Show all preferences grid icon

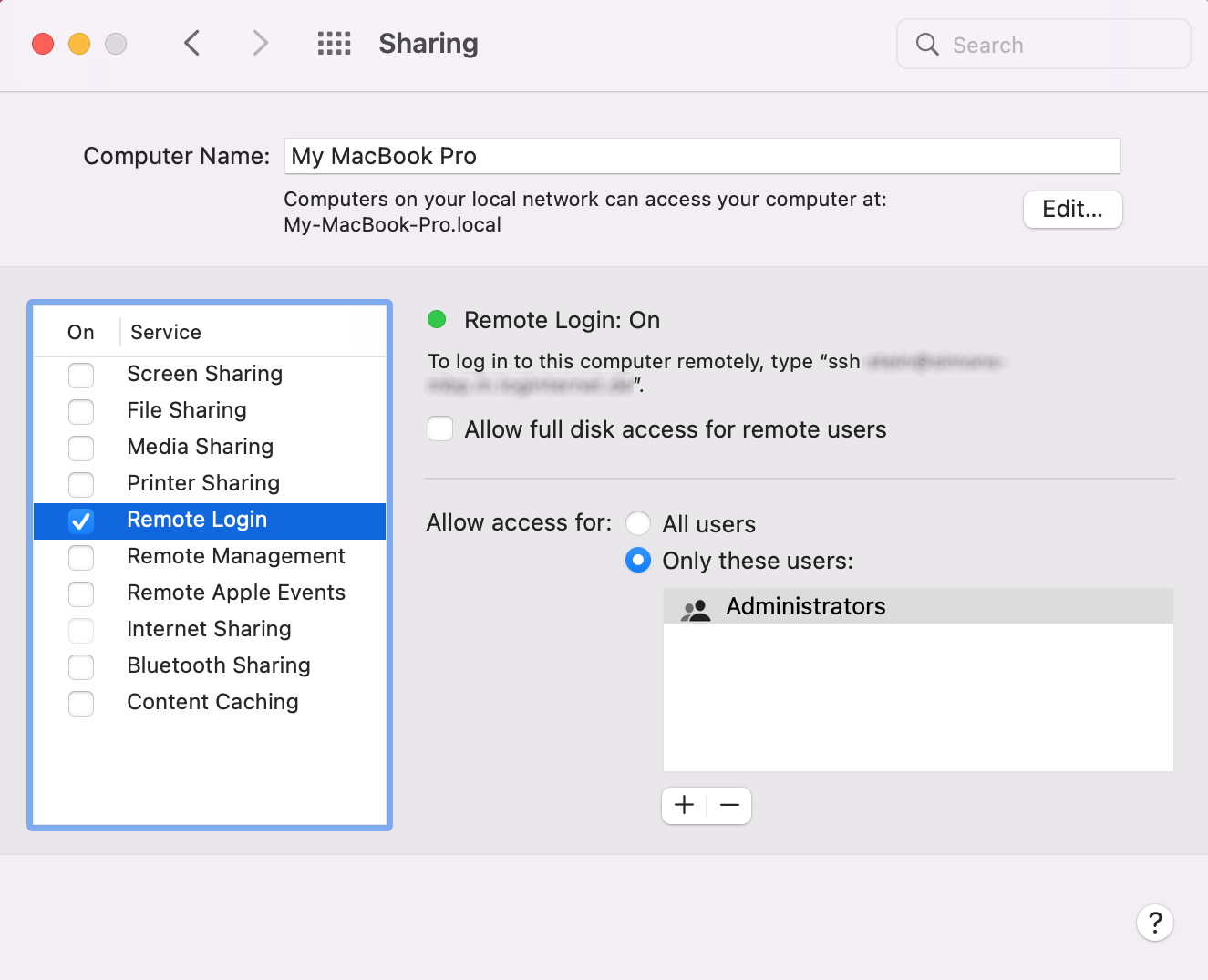pos(334,43)
